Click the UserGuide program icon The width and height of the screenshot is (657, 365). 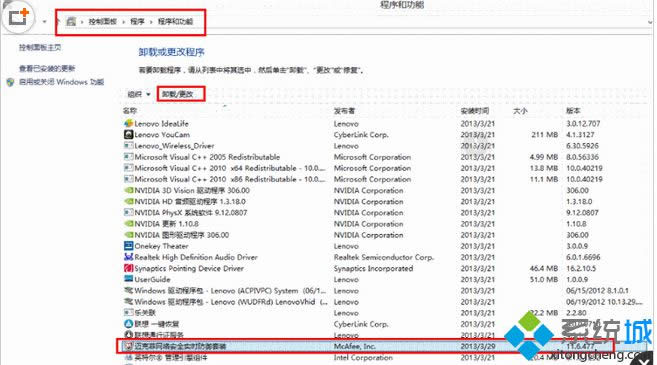click(129, 279)
